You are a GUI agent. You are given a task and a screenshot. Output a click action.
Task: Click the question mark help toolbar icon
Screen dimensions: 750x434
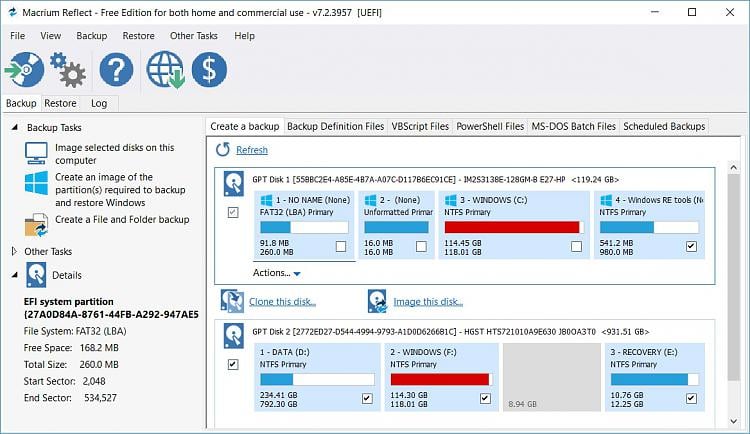(116, 70)
